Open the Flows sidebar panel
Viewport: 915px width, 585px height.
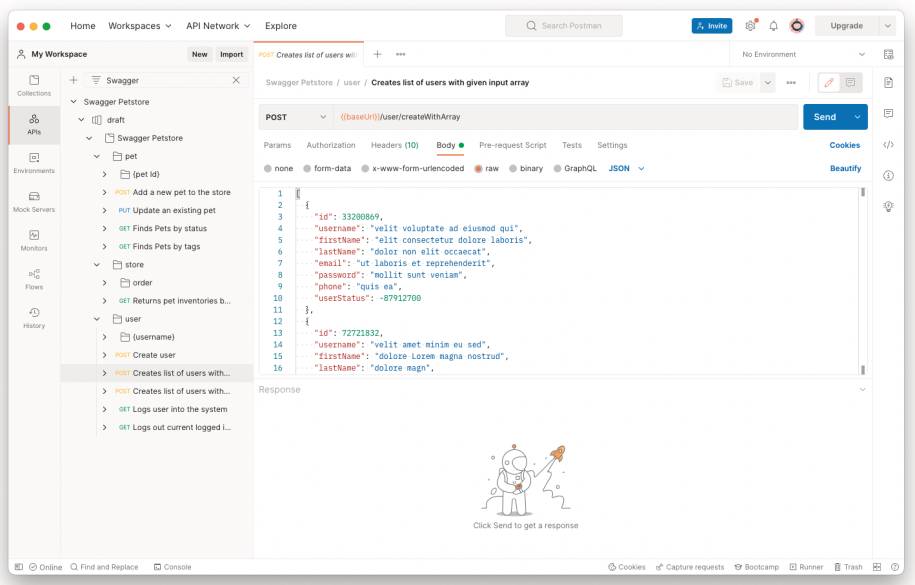click(x=34, y=279)
